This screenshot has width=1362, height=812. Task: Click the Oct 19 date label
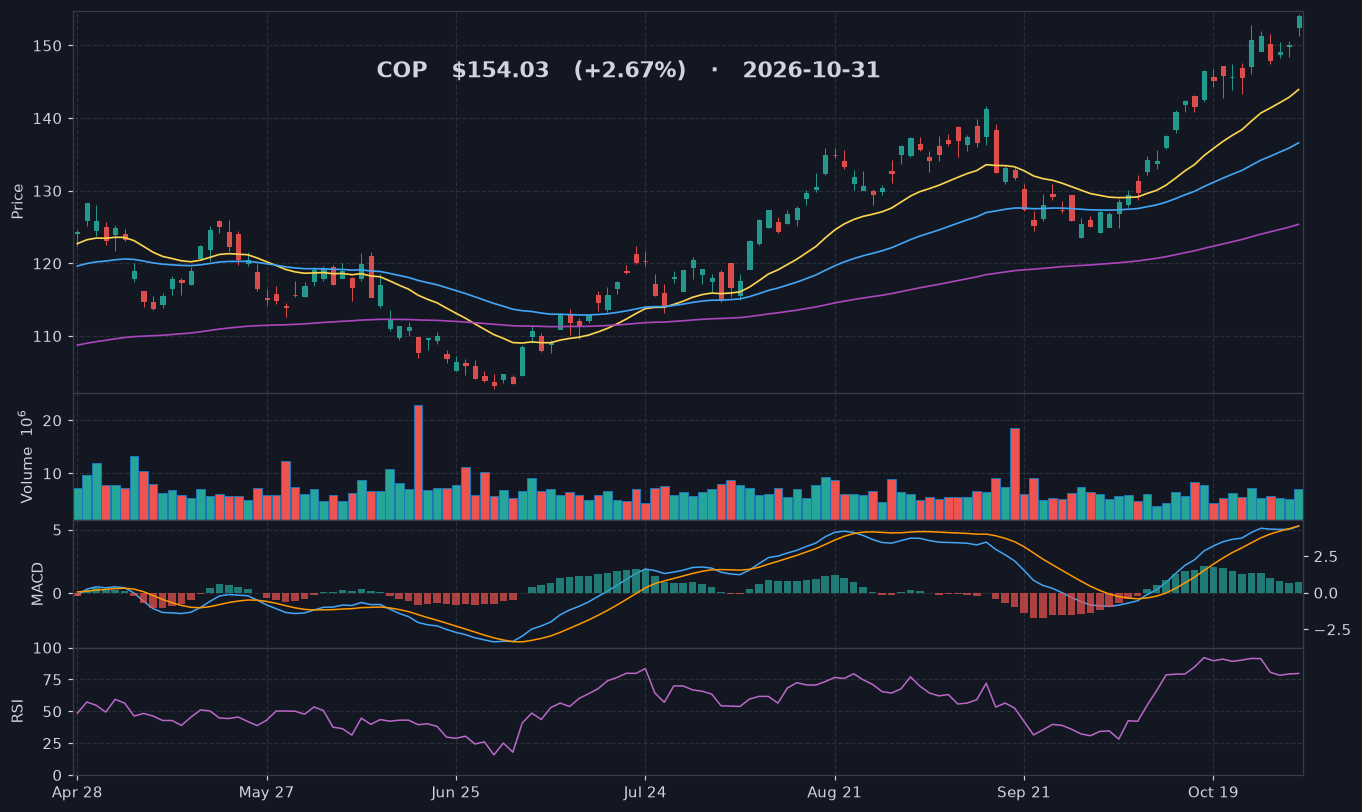pyautogui.click(x=1212, y=792)
